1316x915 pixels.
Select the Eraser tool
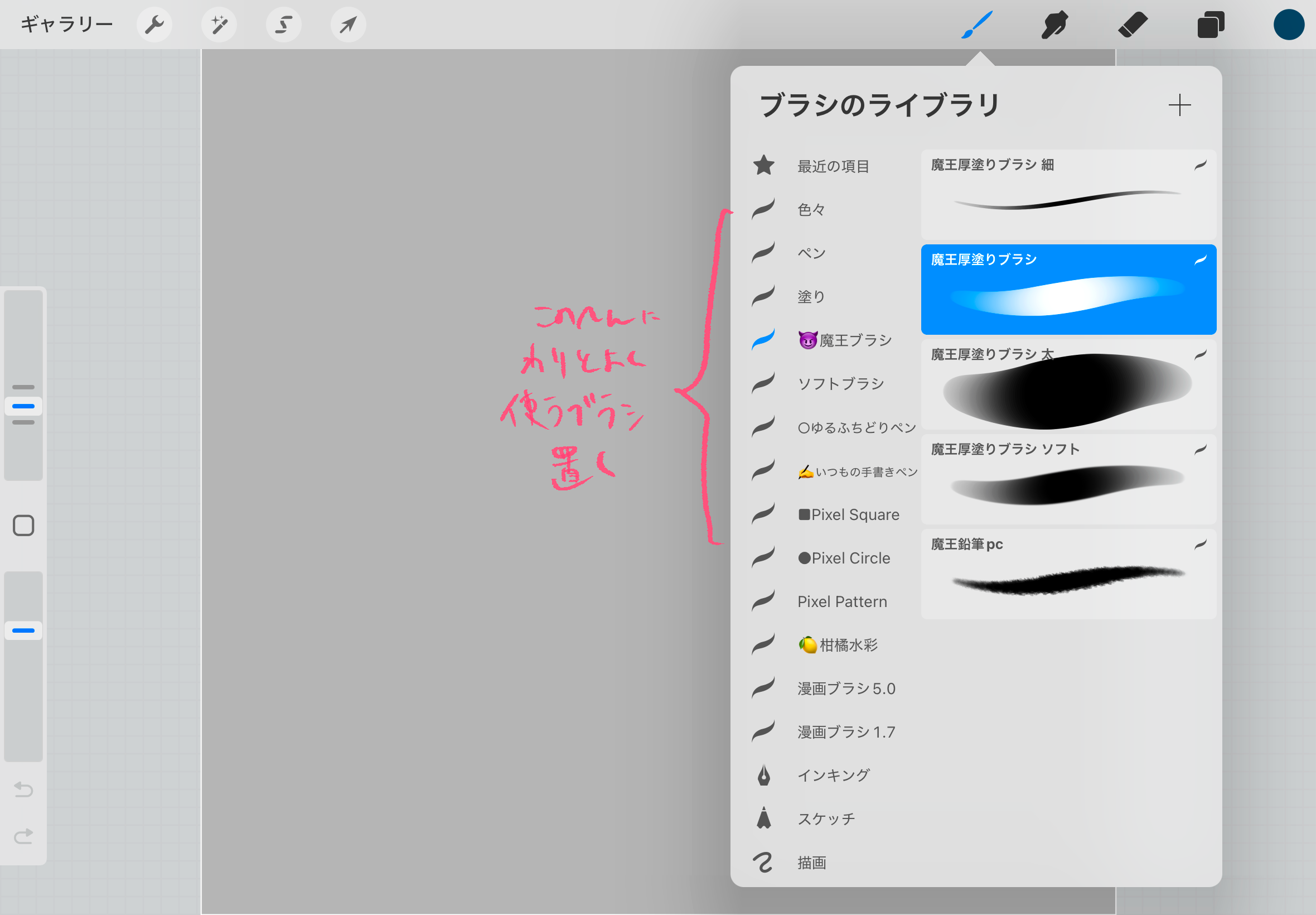pyautogui.click(x=1133, y=25)
